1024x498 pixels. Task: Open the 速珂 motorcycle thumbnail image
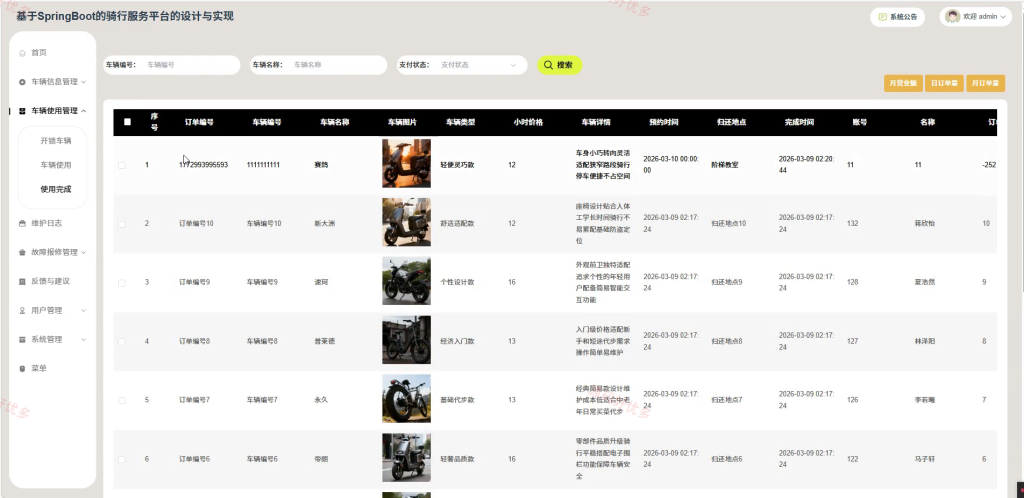[x=406, y=281]
